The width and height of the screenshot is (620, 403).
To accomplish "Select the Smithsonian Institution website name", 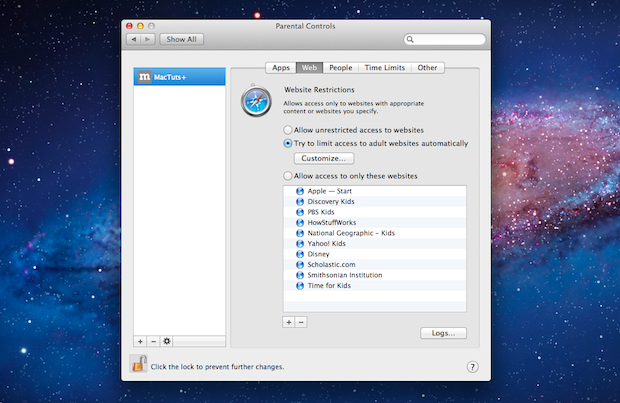I will point(345,275).
